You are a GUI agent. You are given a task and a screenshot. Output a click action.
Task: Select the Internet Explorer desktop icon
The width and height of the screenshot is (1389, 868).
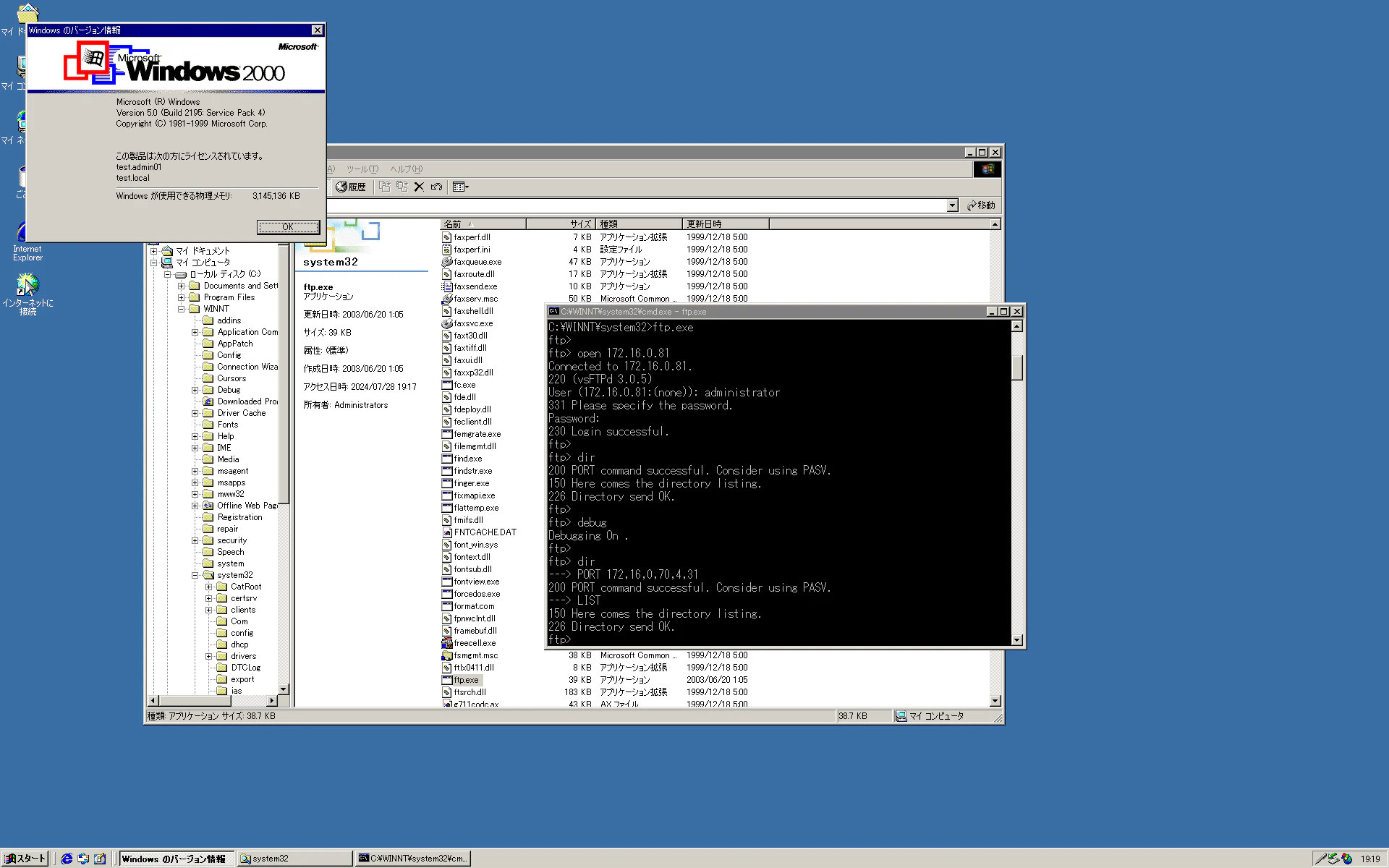point(27,242)
